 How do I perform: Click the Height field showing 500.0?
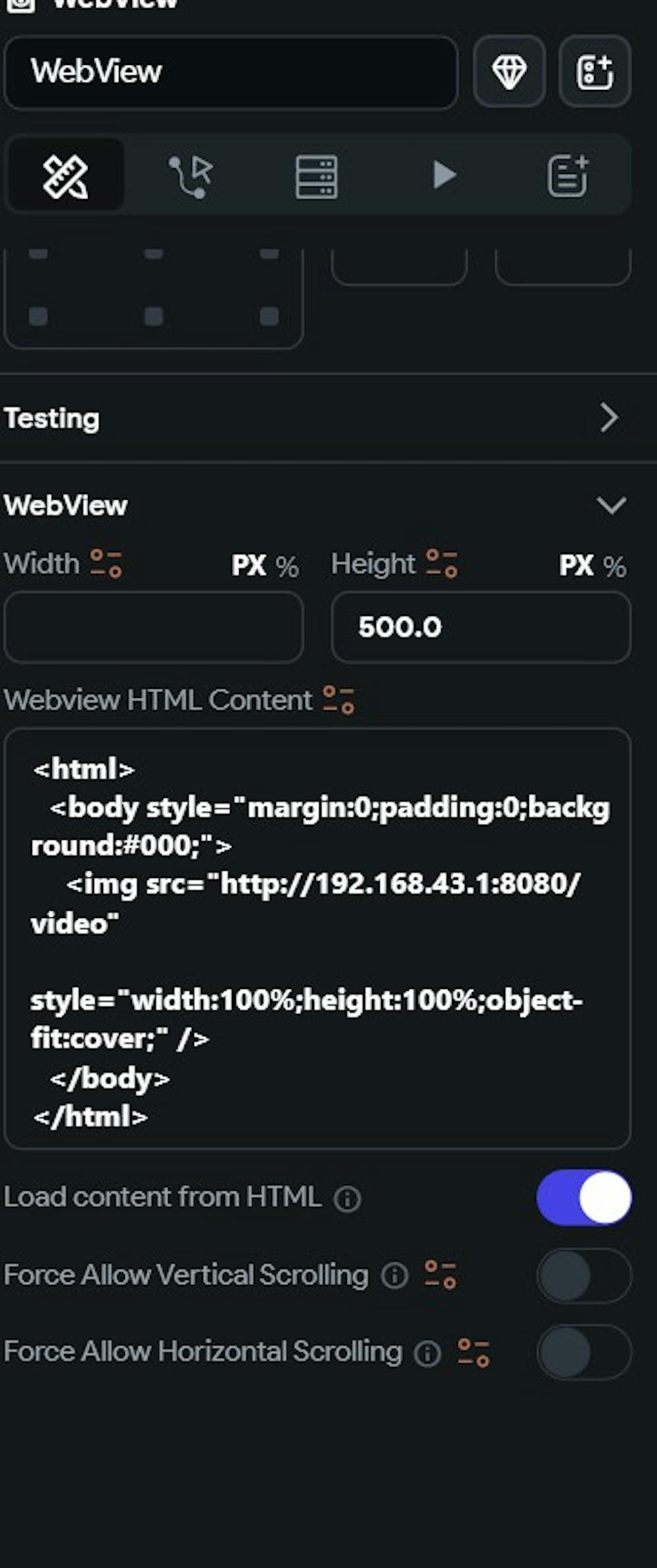pos(481,627)
